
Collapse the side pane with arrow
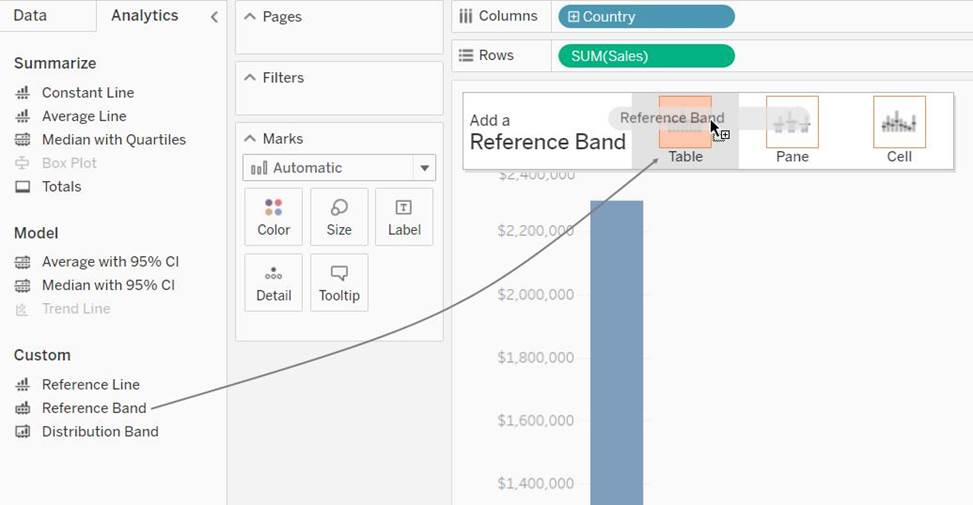tap(214, 17)
